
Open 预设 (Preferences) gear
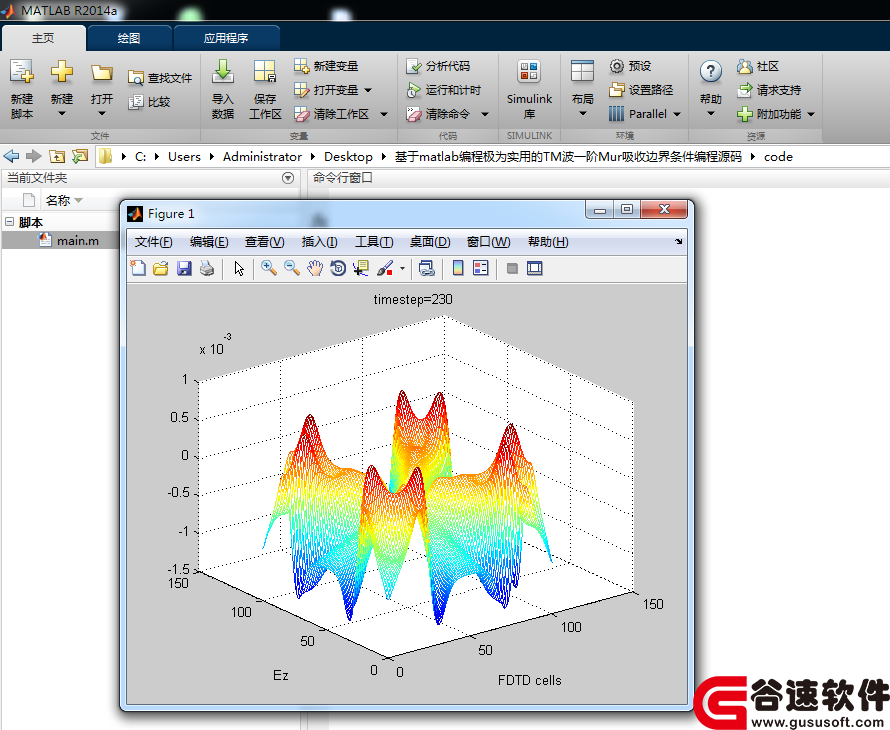pyautogui.click(x=617, y=66)
